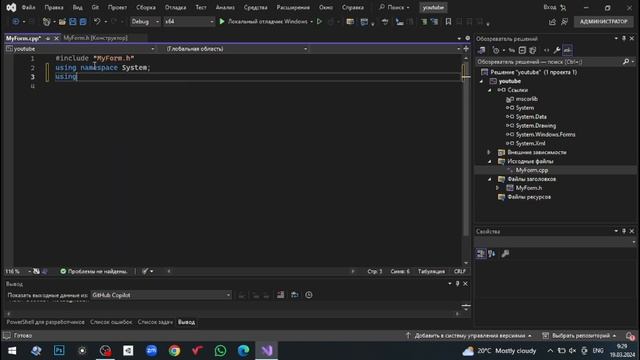Collapse the Ссылки references node
The width and height of the screenshot is (640, 360).
(x=490, y=90)
